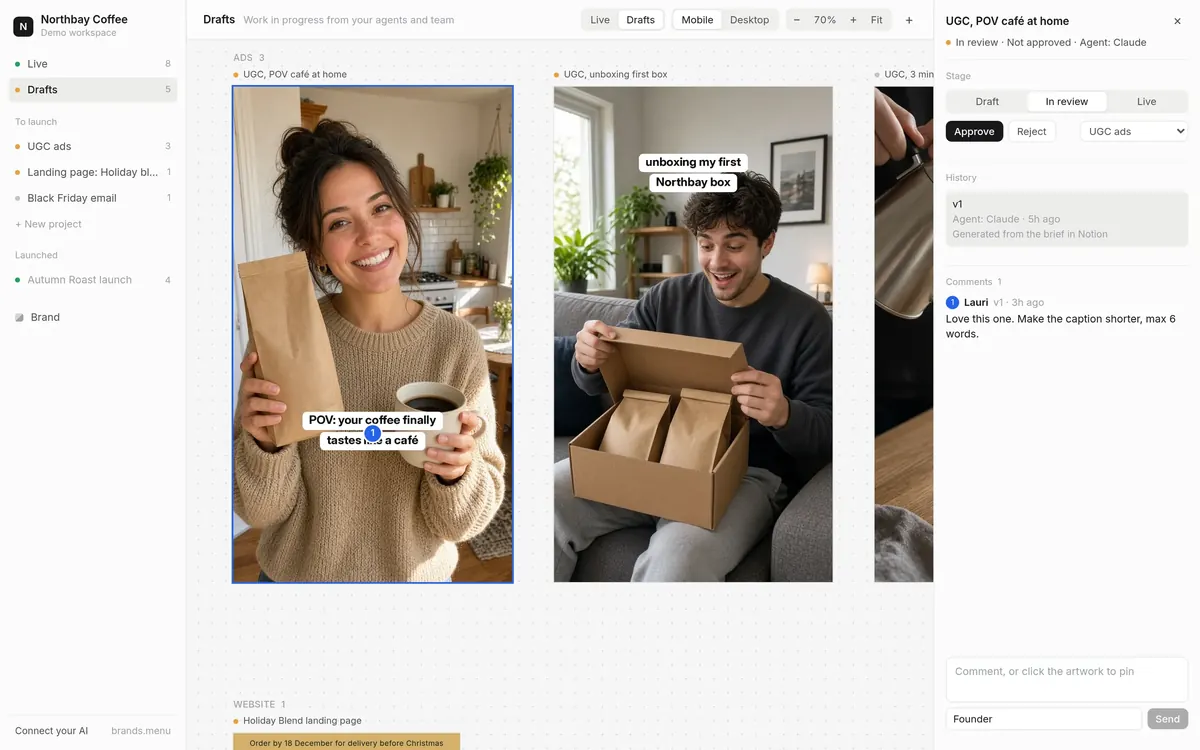Click + New project in the sidebar

point(49,224)
